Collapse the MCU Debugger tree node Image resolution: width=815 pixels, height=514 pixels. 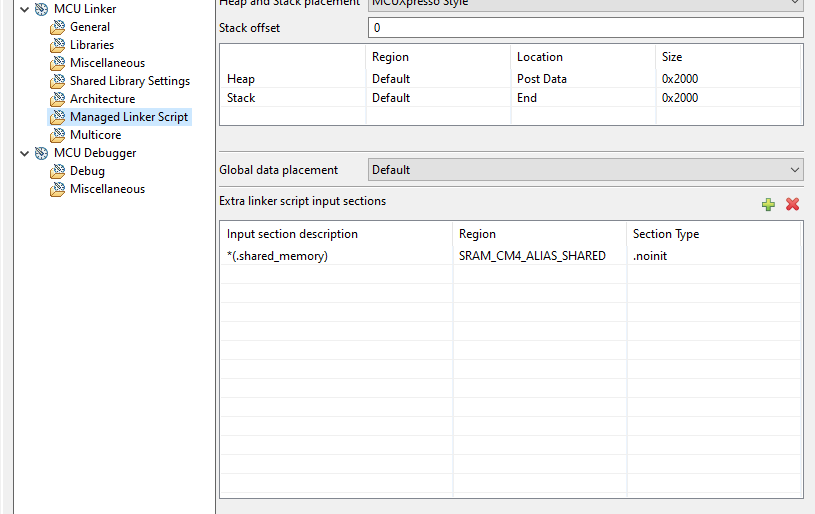pos(24,153)
